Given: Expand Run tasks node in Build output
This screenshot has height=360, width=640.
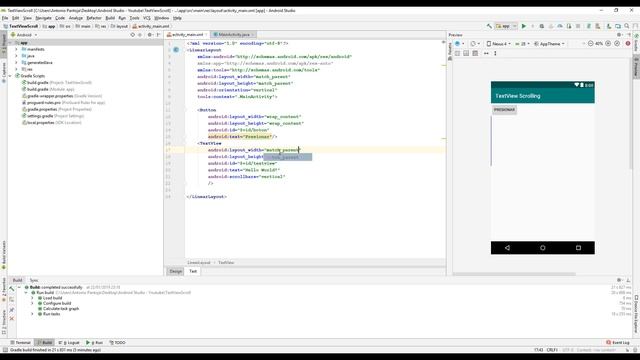Looking at the screenshot, I should pyautogui.click(x=33, y=314).
